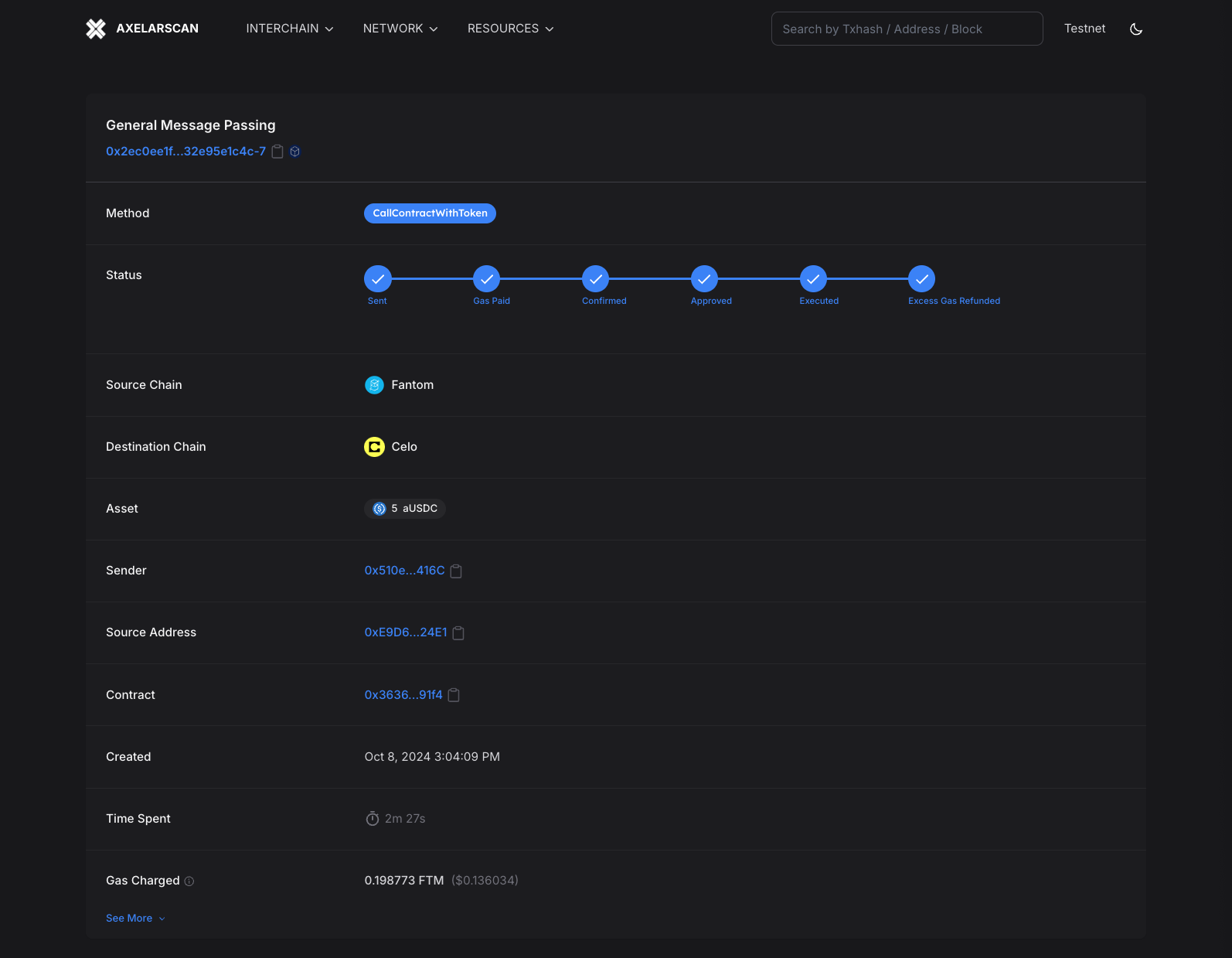This screenshot has height=958, width=1232.
Task: Click the 2m 27s time spent value
Action: (x=405, y=819)
